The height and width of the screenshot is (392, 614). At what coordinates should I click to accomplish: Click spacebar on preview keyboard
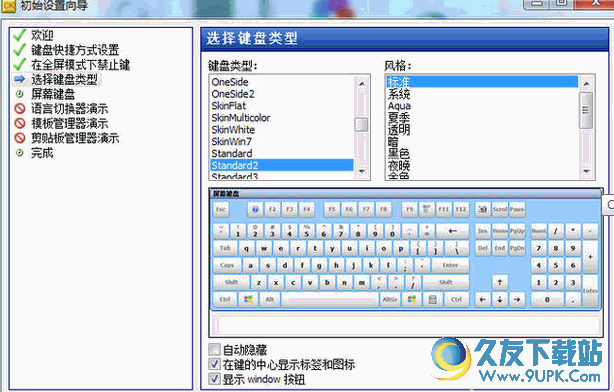330,300
